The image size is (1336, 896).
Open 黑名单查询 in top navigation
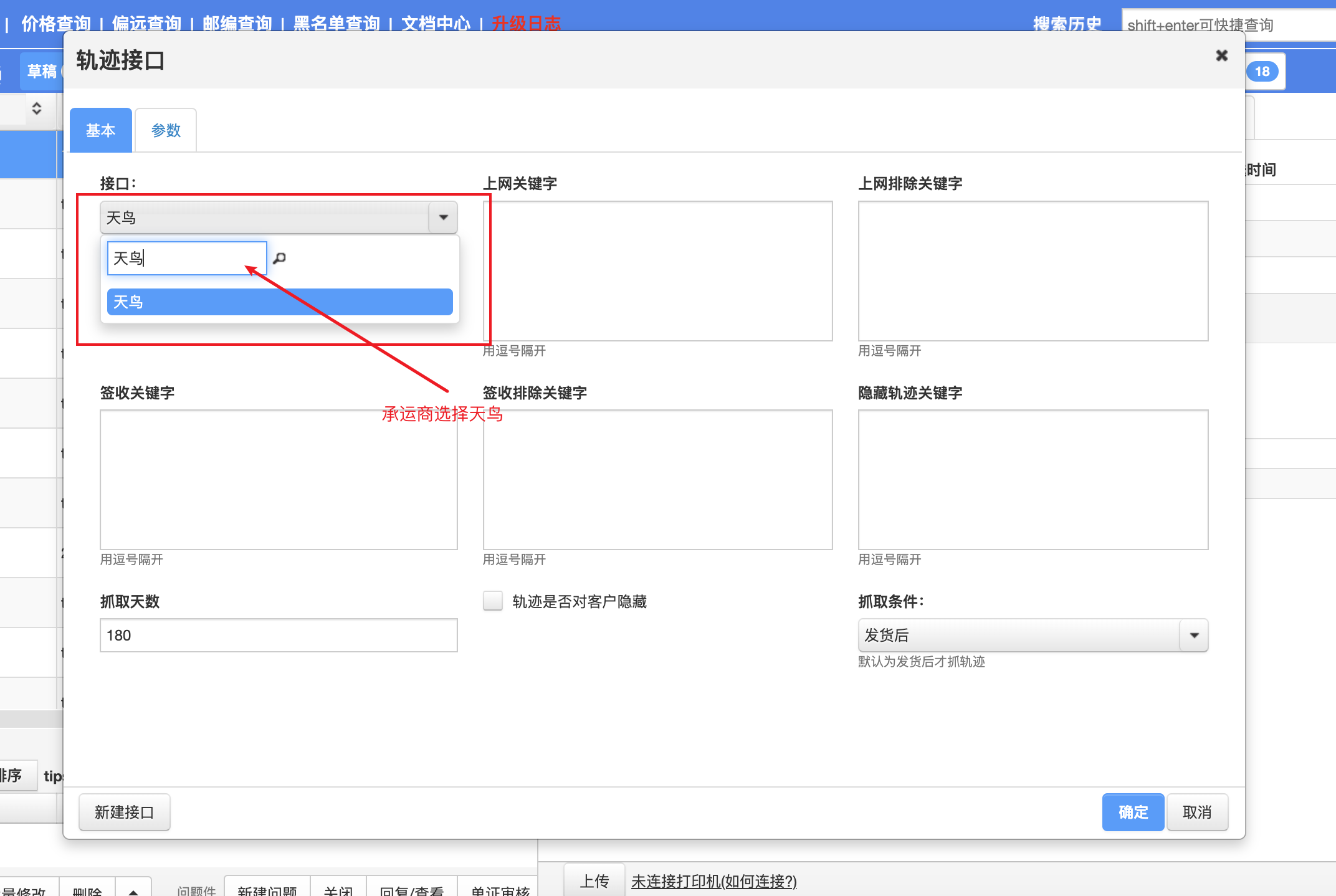(336, 24)
